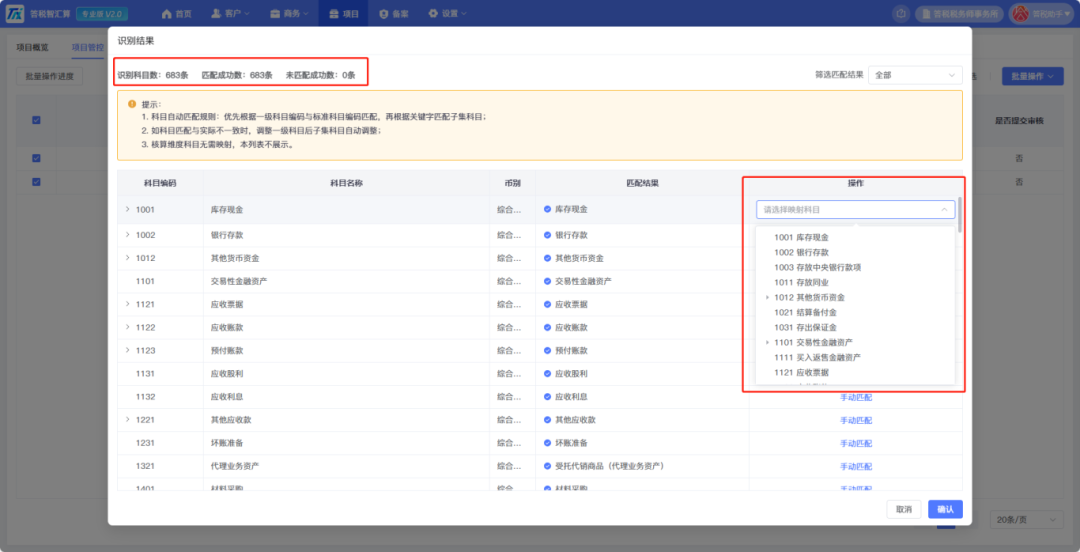Click the 交易性金融资产 name cell in row 1101
This screenshot has height=552, width=1080.
[346, 281]
